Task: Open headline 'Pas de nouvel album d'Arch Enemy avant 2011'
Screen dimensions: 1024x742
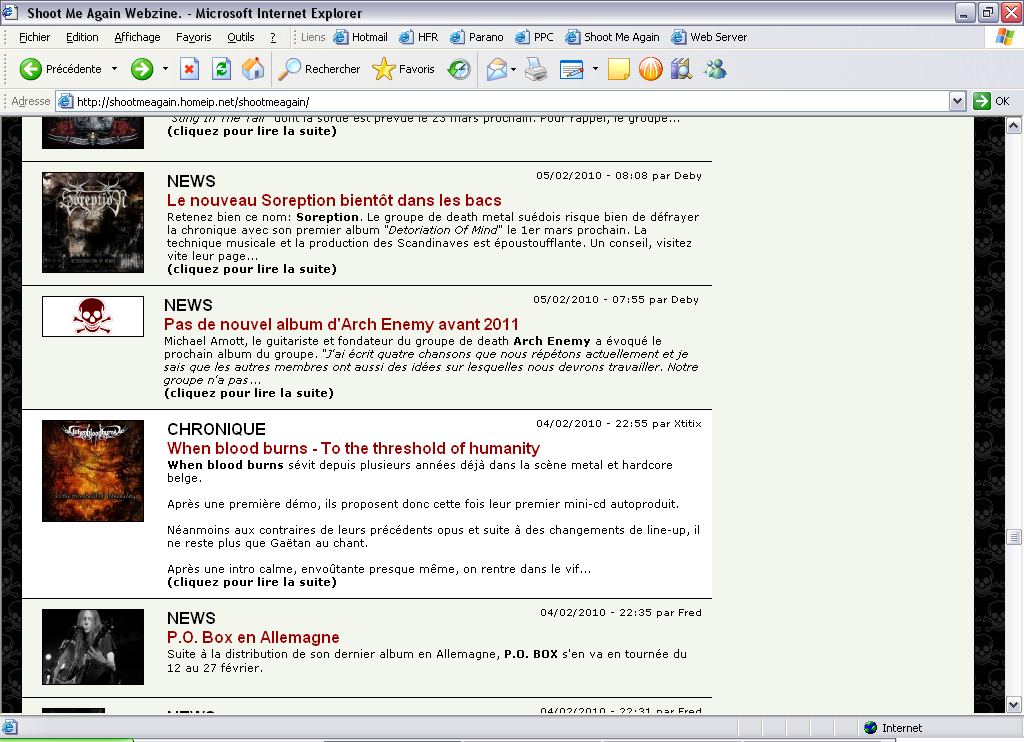Action: pos(342,324)
